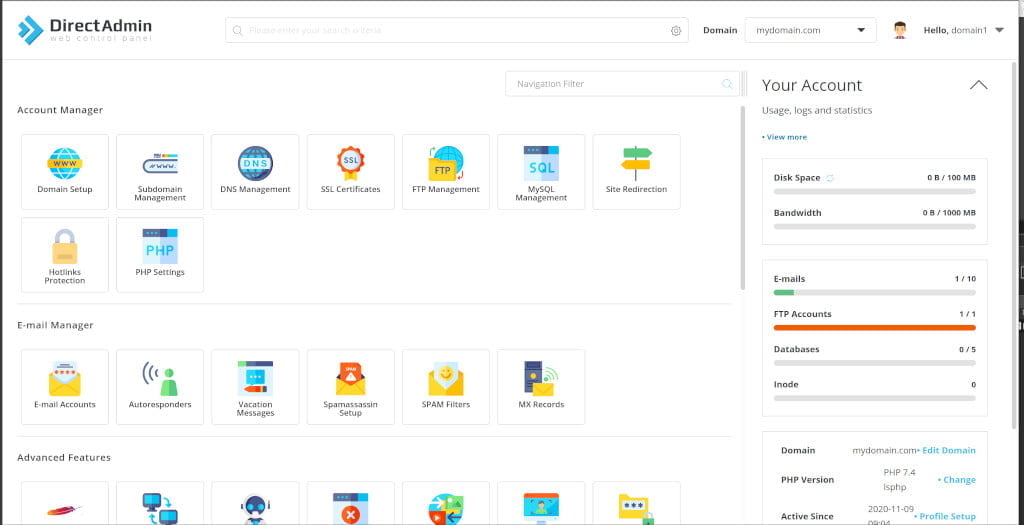
Task: Open Autoresponders
Action: tap(160, 387)
